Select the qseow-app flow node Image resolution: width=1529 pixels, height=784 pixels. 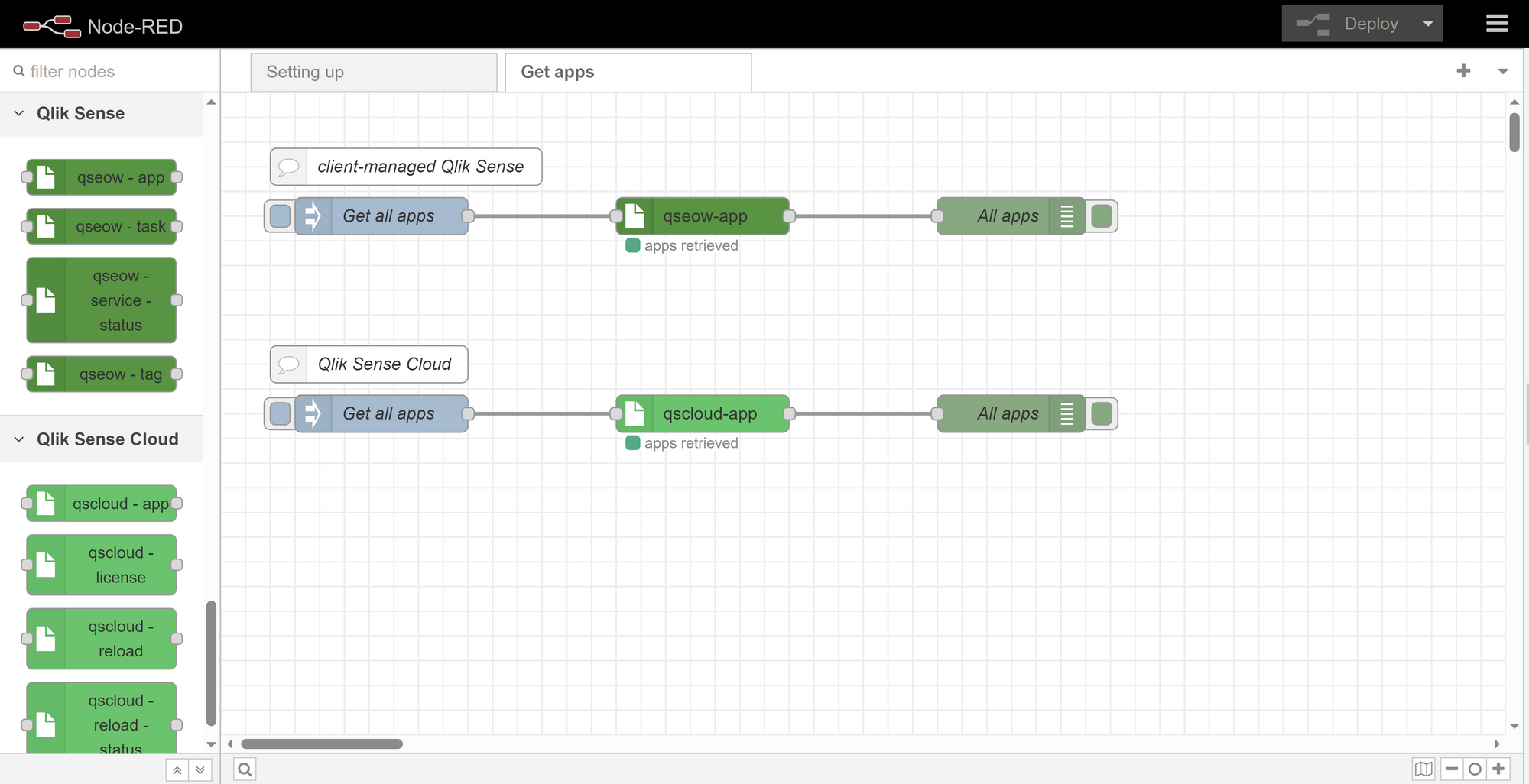(703, 216)
